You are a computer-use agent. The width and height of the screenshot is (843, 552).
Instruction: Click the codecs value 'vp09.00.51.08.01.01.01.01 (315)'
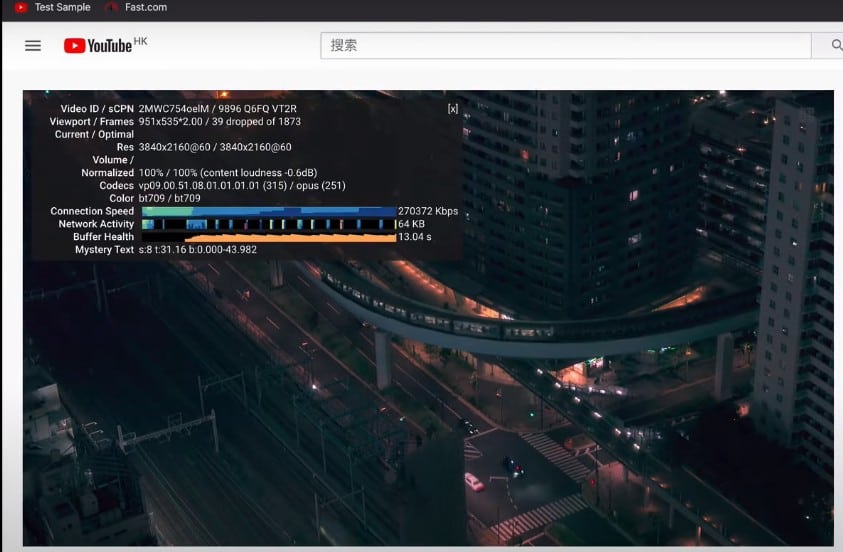(213, 185)
